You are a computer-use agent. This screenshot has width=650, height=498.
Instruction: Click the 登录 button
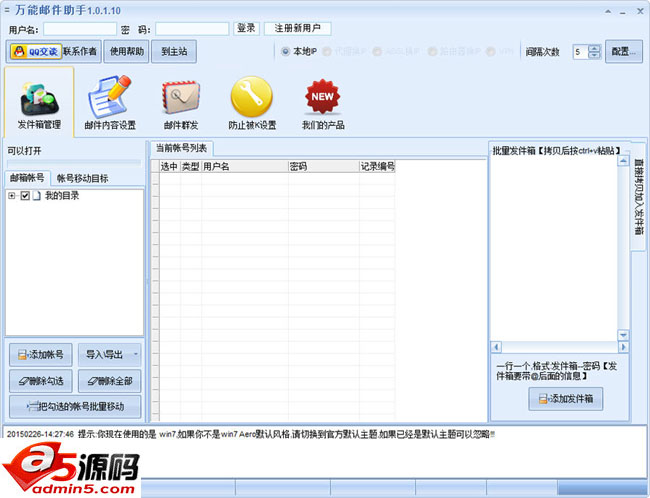pyautogui.click(x=246, y=28)
